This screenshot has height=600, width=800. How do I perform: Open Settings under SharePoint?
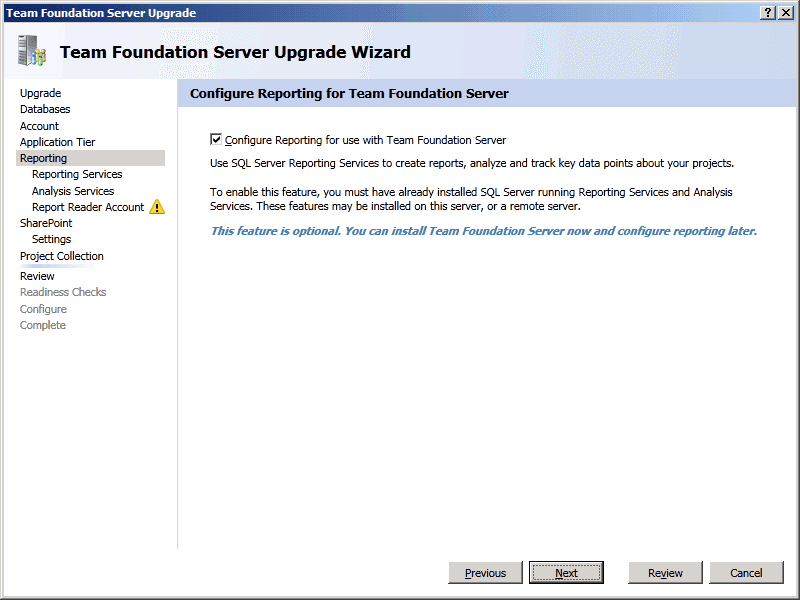tap(52, 240)
